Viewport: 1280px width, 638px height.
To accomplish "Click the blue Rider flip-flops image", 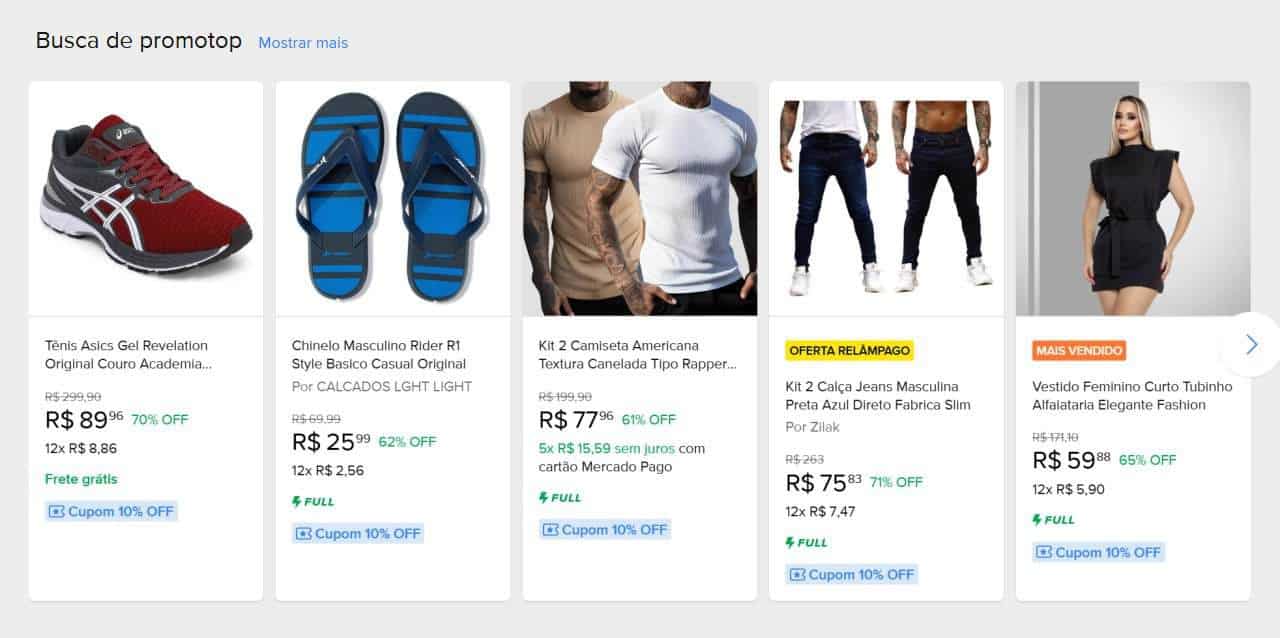I will point(393,198).
